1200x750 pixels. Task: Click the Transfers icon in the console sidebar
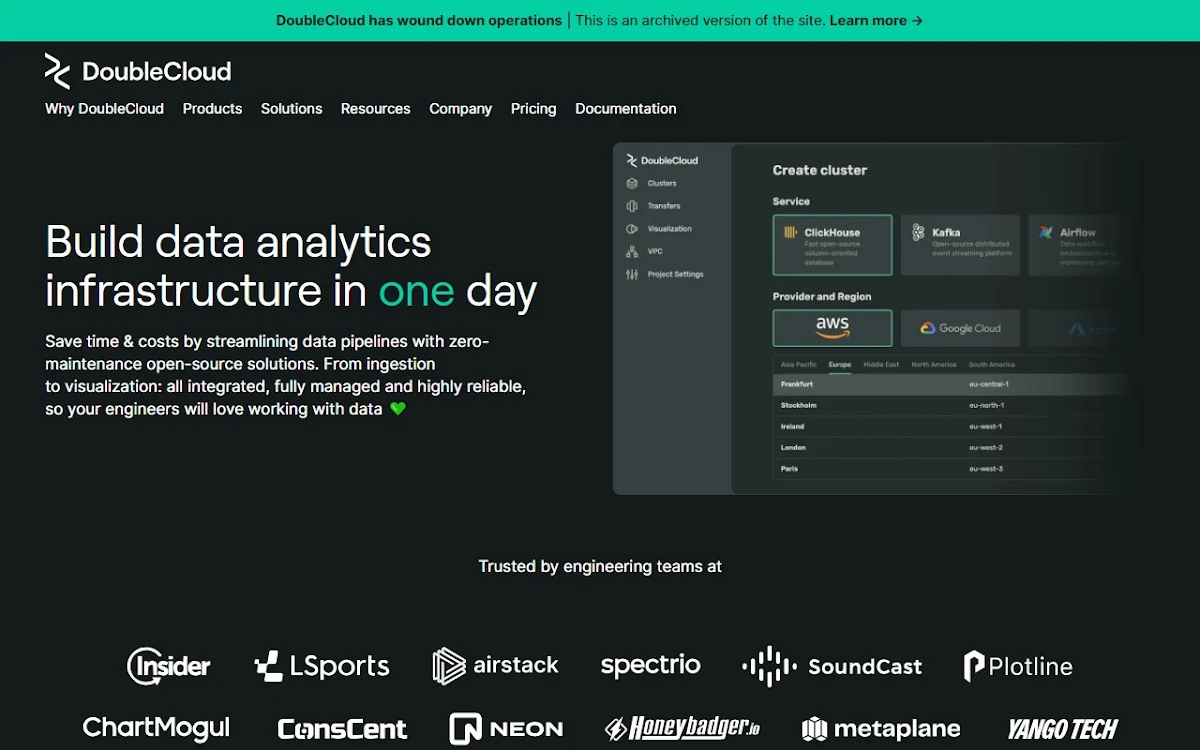pos(632,206)
